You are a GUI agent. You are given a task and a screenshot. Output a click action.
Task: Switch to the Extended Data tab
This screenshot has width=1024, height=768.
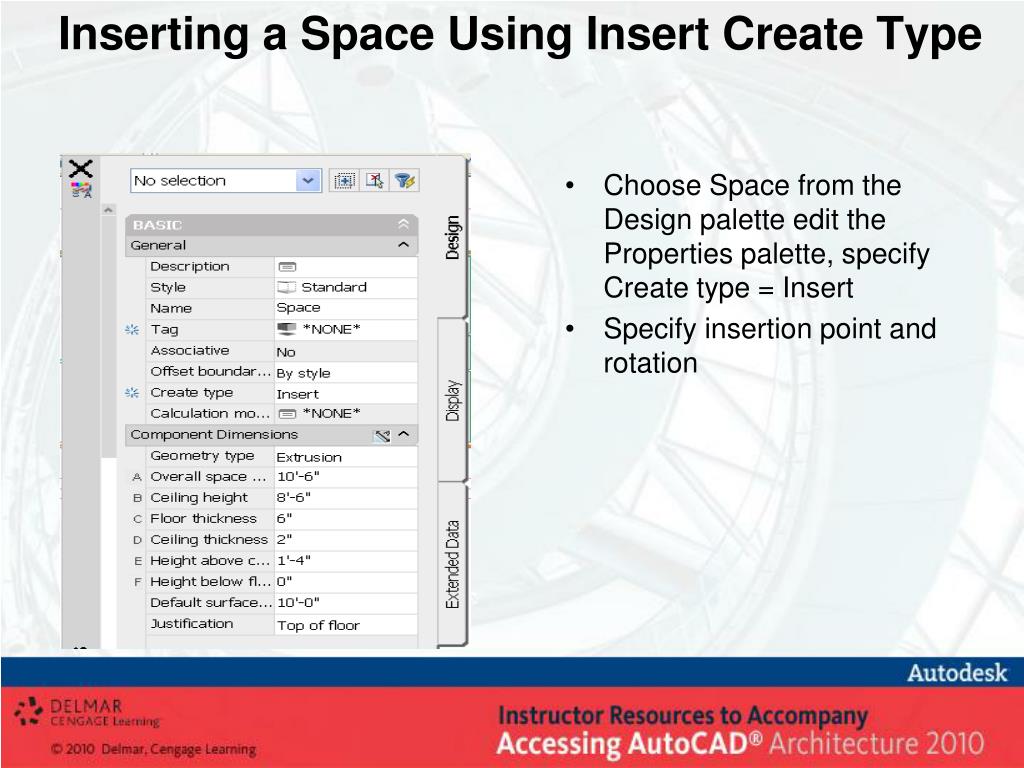(452, 564)
